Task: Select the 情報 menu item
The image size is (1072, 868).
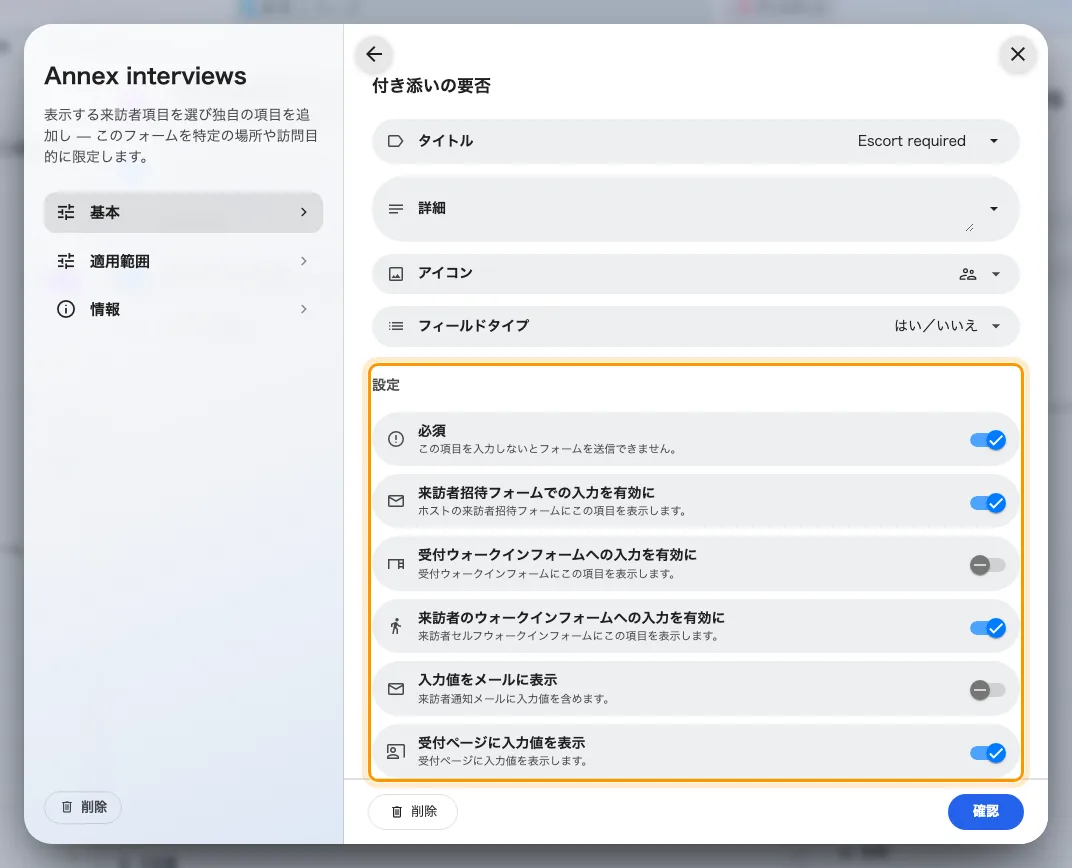Action: tap(183, 310)
